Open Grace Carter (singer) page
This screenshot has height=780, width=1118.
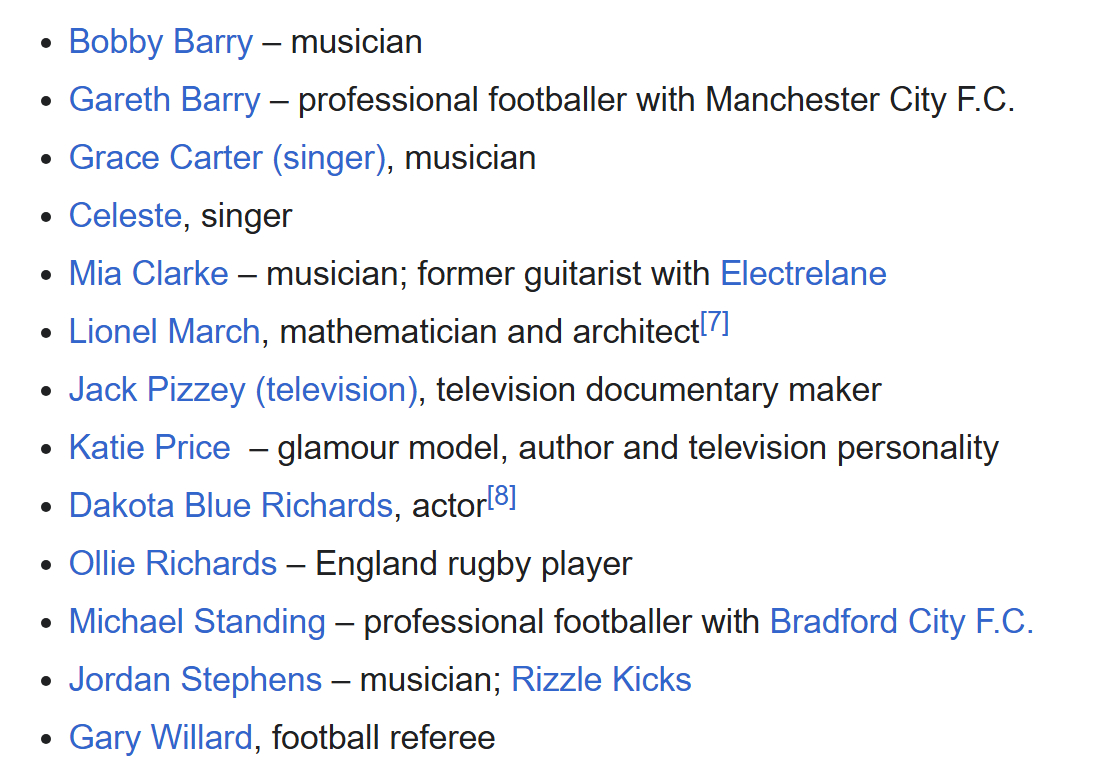pos(227,158)
